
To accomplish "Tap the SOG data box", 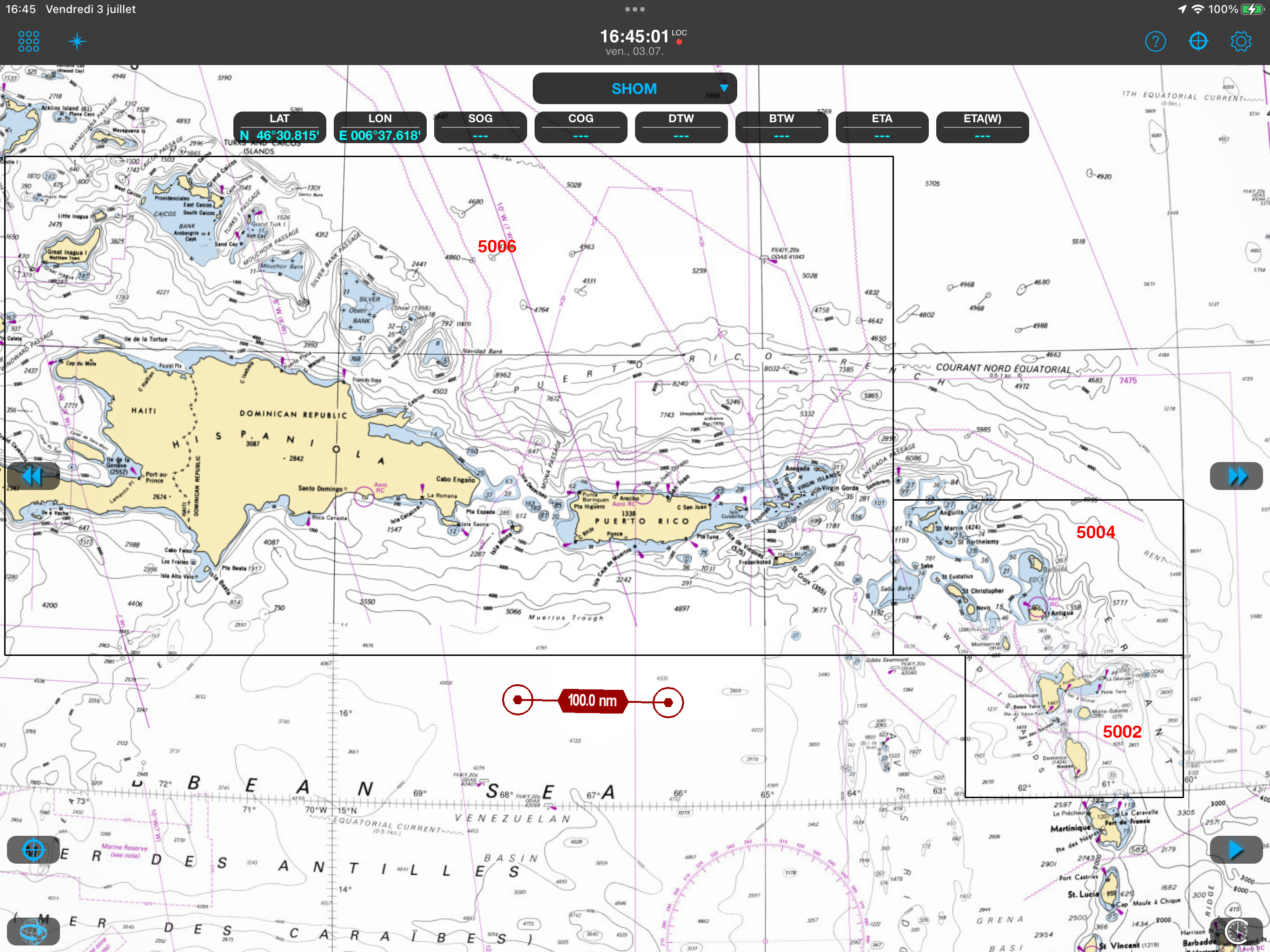I will point(481,127).
